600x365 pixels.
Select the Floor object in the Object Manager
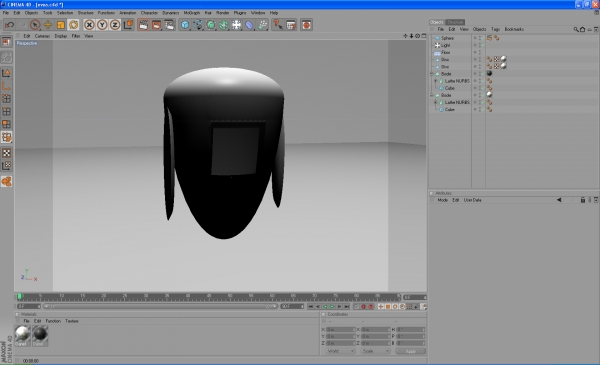pos(446,52)
